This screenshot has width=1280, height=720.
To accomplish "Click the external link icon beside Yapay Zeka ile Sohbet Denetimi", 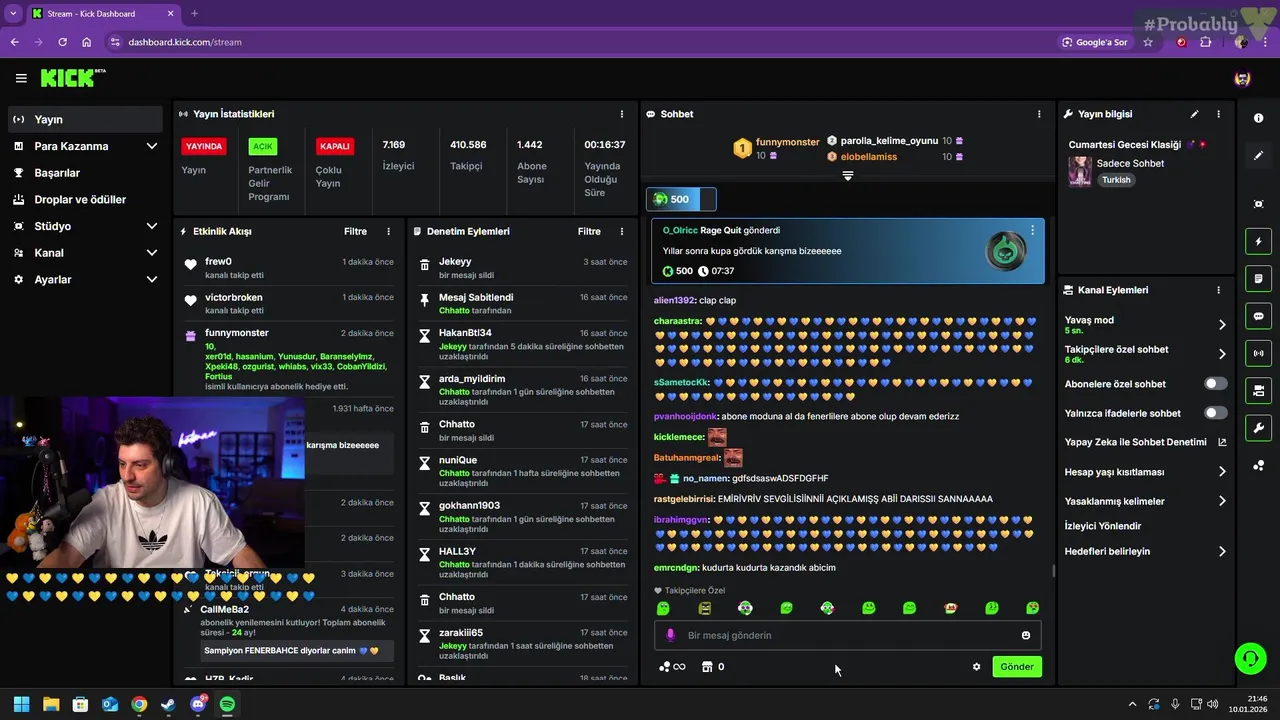I will [x=1222, y=442].
